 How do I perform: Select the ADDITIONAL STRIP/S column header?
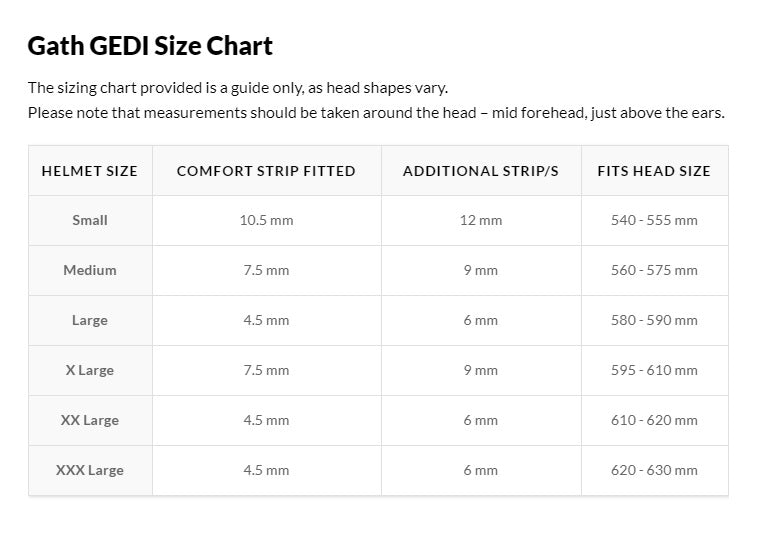[481, 171]
